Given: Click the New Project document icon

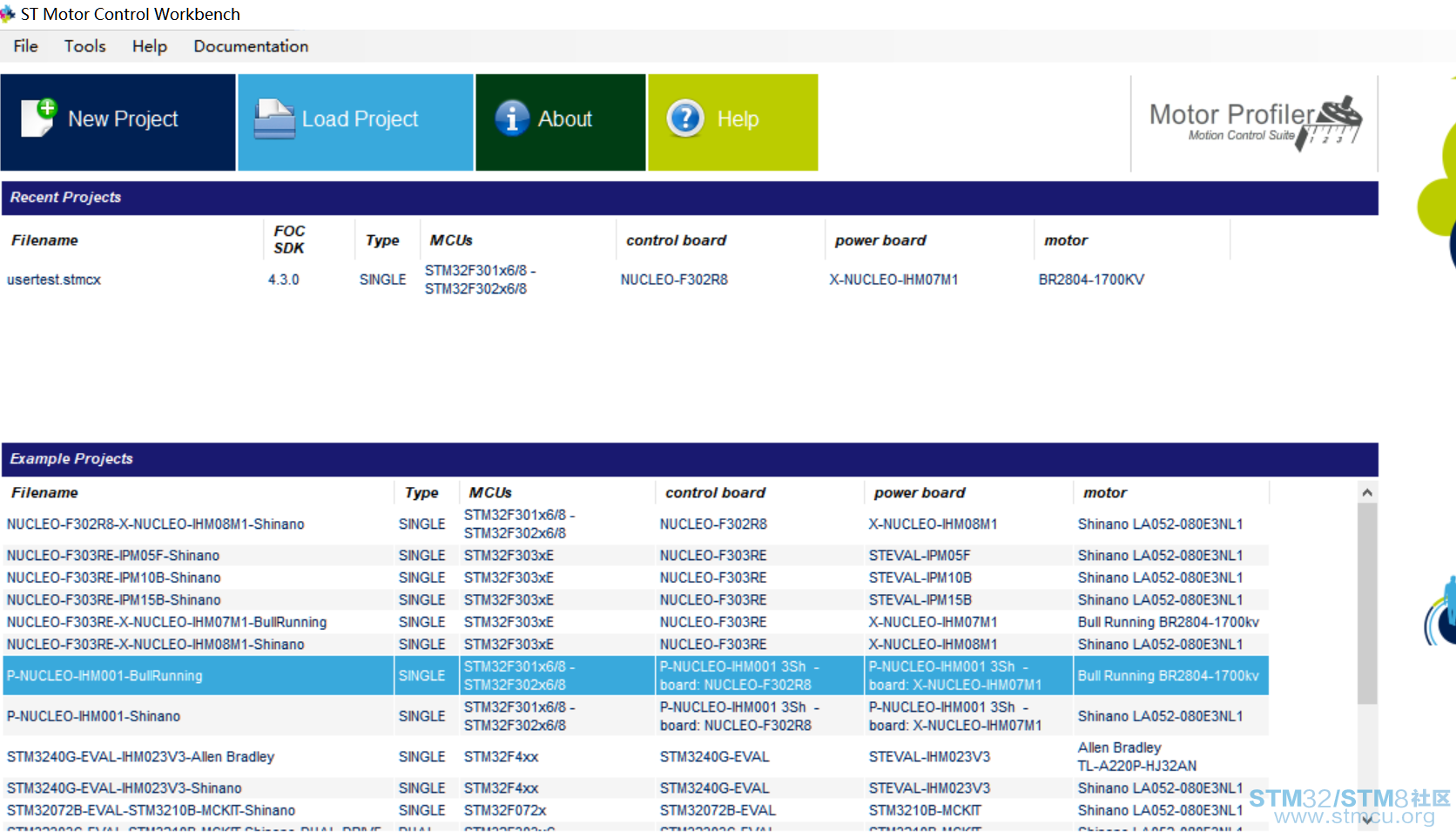Looking at the screenshot, I should (39, 118).
